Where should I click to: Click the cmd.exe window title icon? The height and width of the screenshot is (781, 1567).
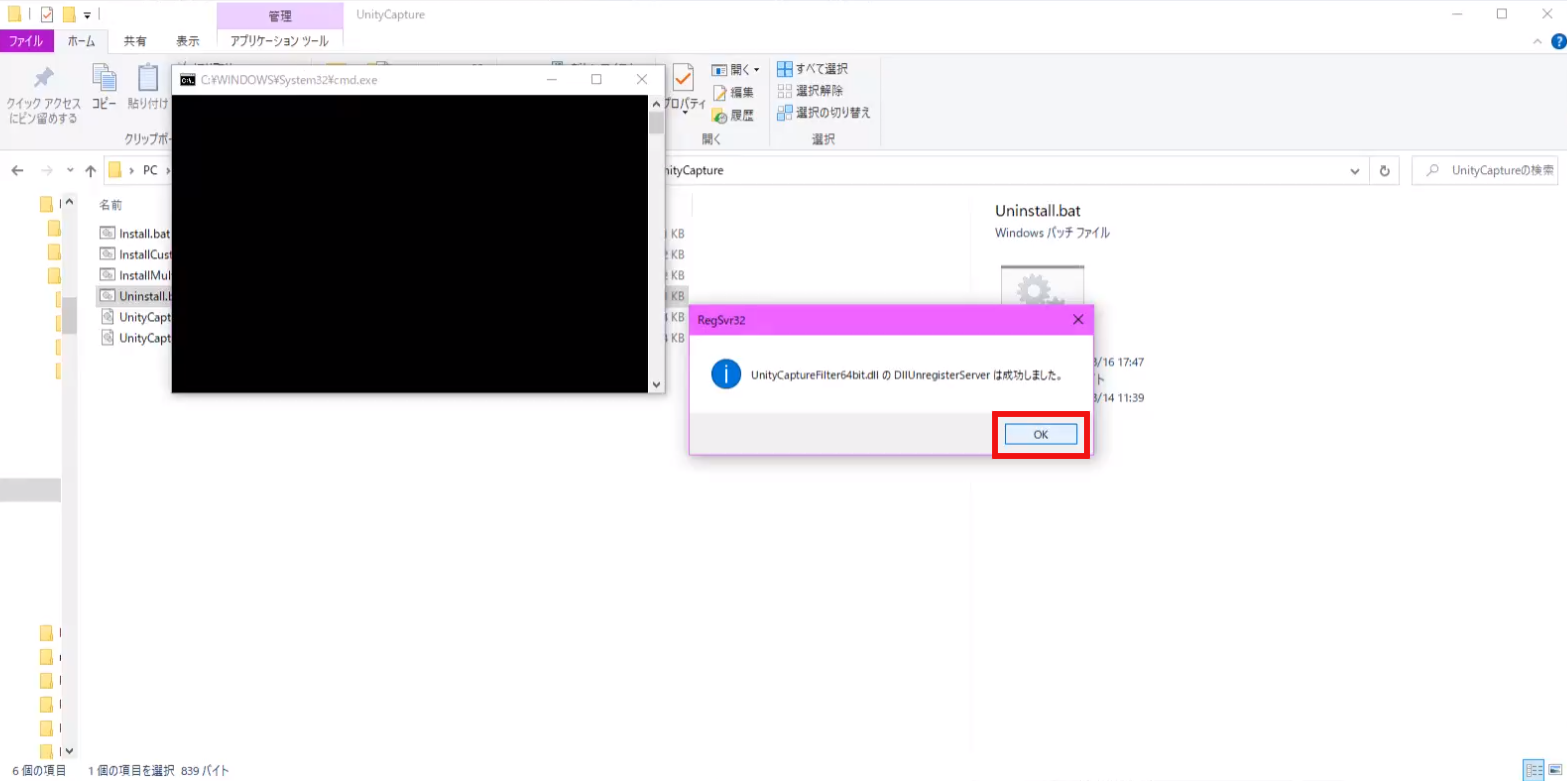tap(187, 79)
